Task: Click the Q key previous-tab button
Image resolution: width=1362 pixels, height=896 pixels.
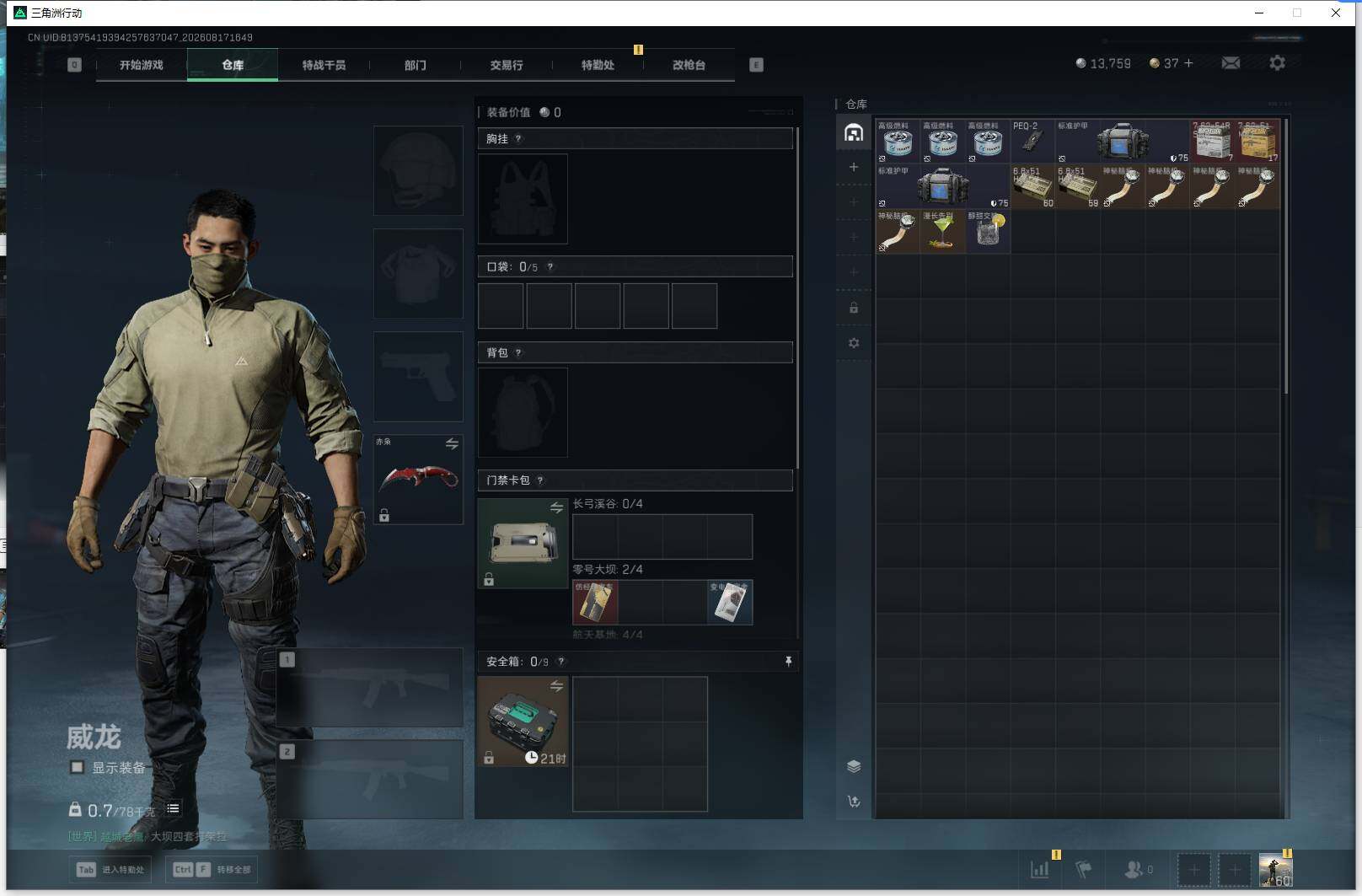Action: tap(74, 65)
